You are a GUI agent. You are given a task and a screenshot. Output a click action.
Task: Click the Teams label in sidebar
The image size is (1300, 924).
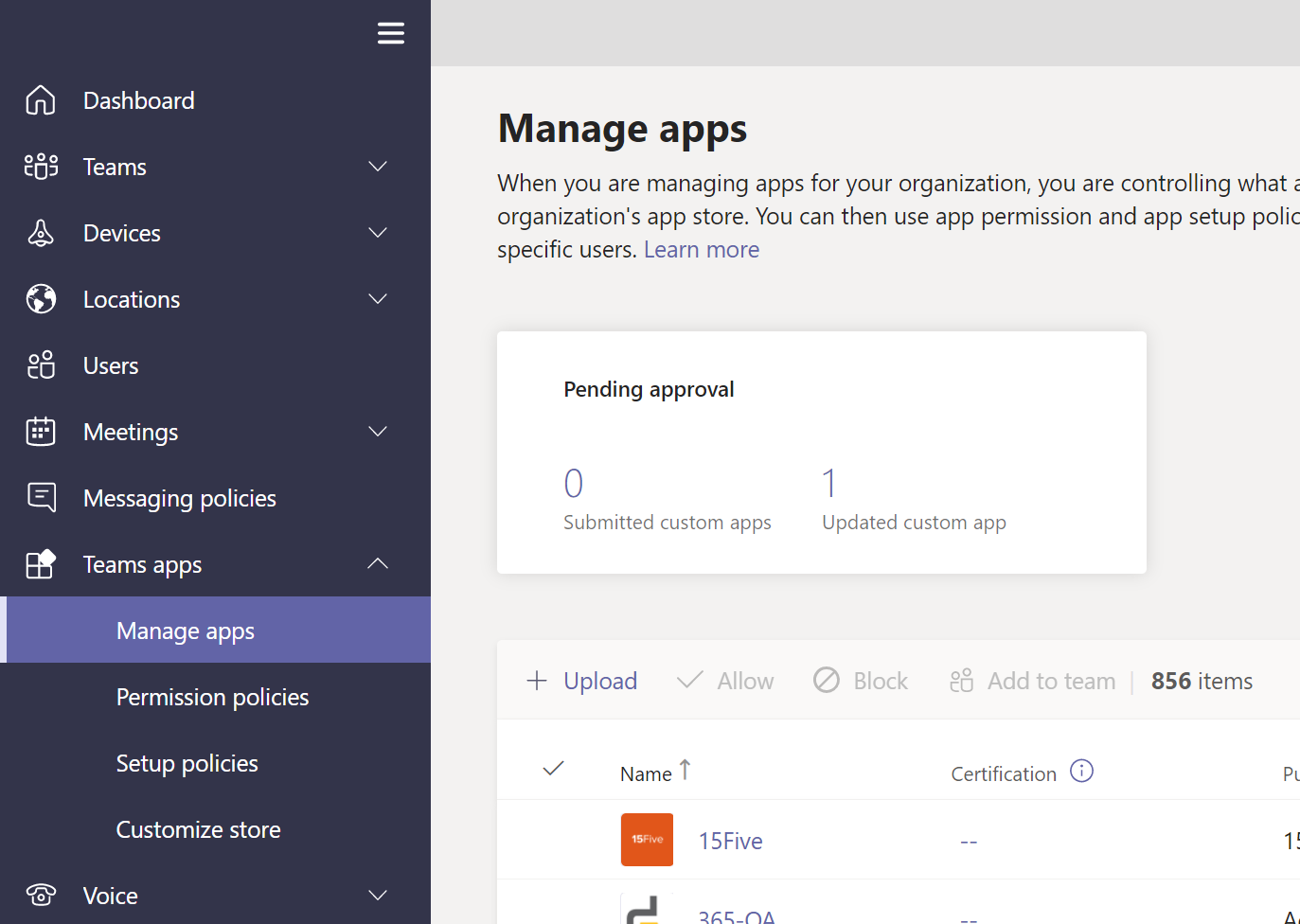[115, 167]
